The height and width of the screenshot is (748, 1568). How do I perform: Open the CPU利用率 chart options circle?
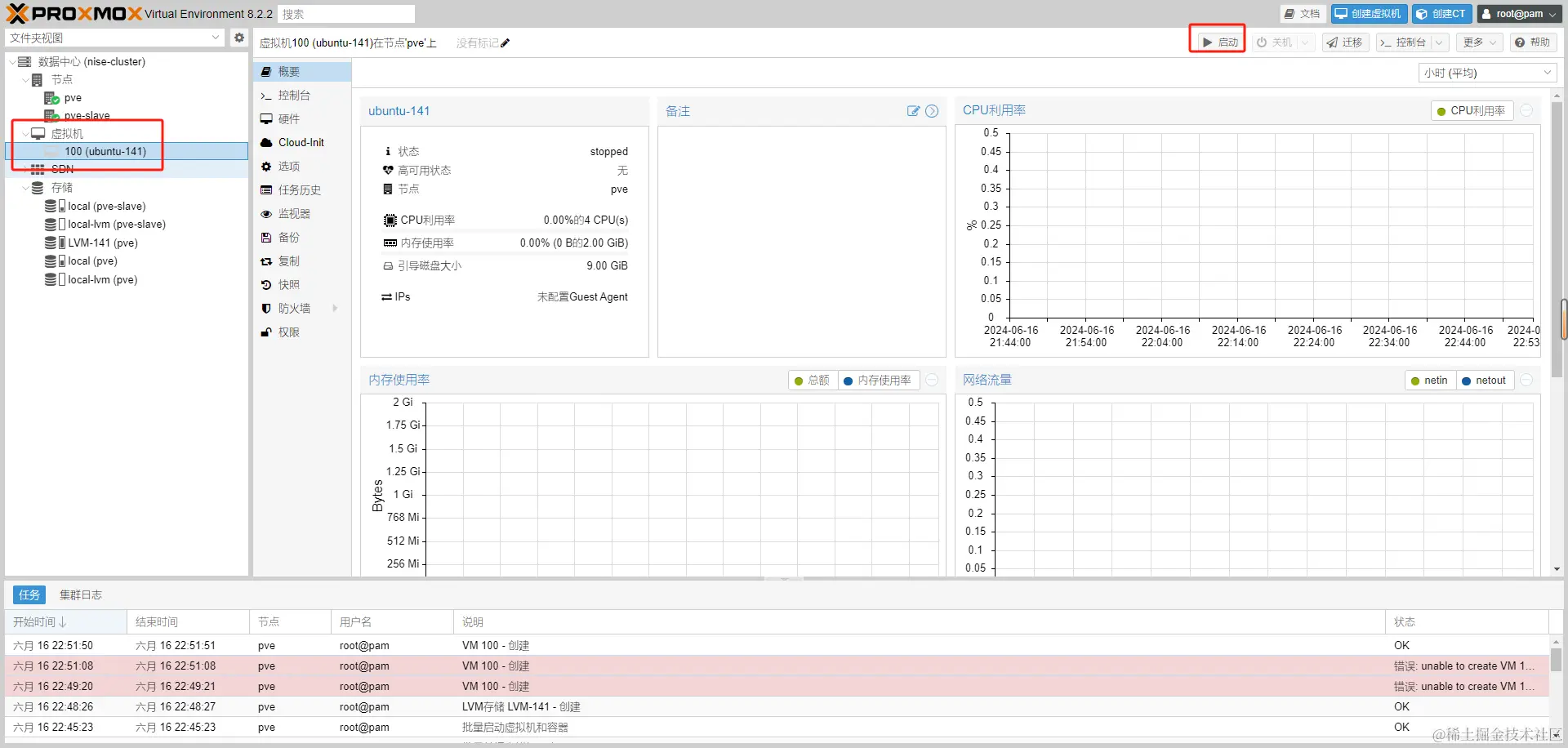(x=1526, y=110)
